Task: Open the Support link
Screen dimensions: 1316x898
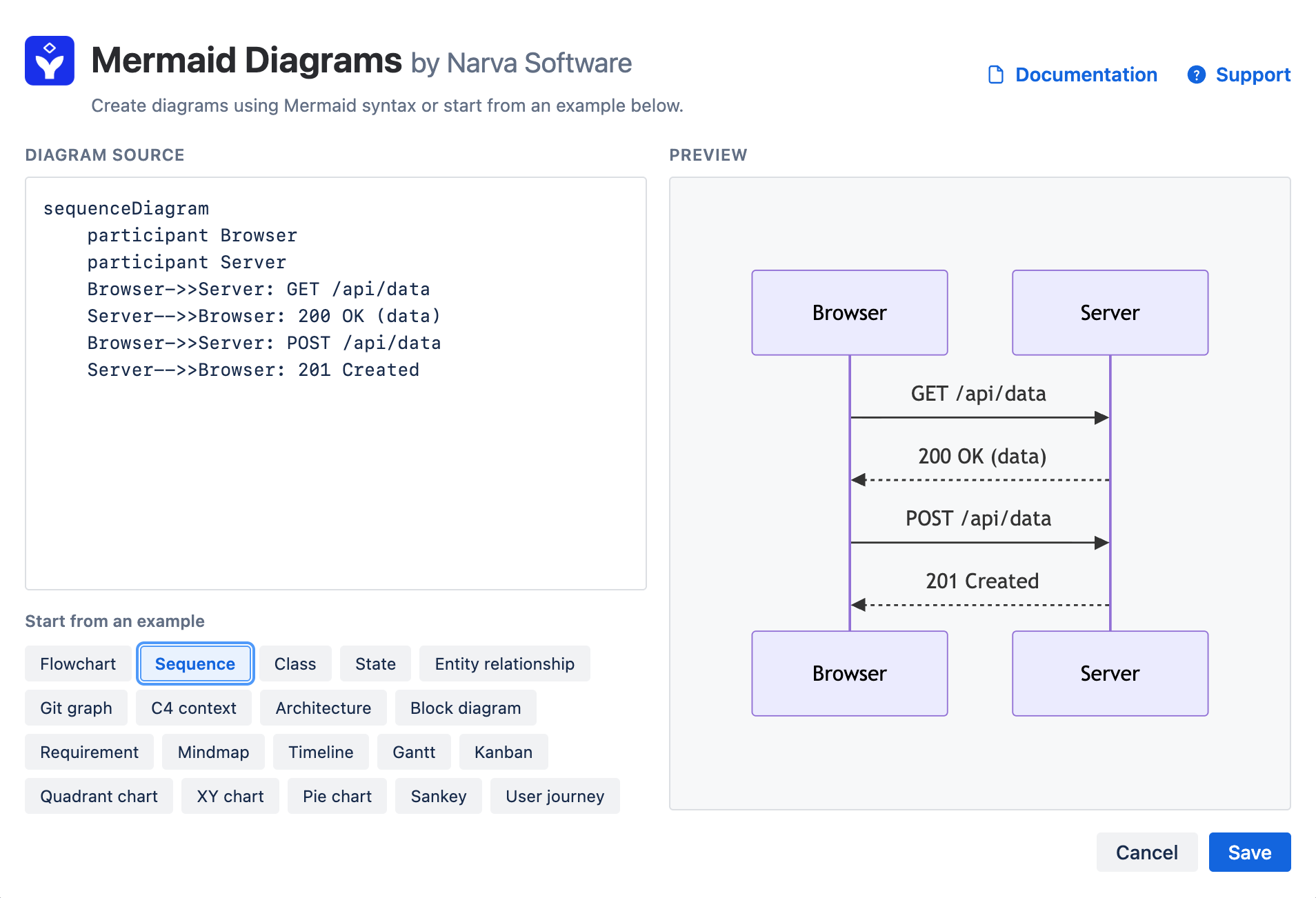Action: pos(1253,74)
